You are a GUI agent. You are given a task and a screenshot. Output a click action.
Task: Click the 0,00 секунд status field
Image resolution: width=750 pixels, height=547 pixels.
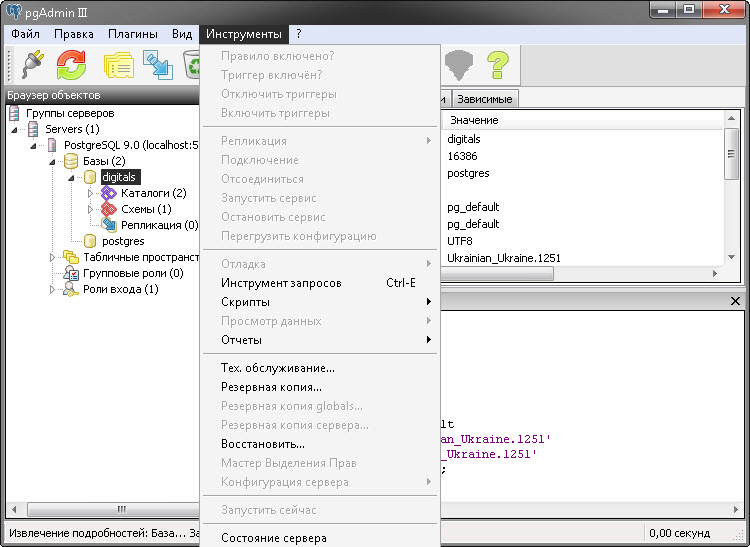(x=680, y=533)
